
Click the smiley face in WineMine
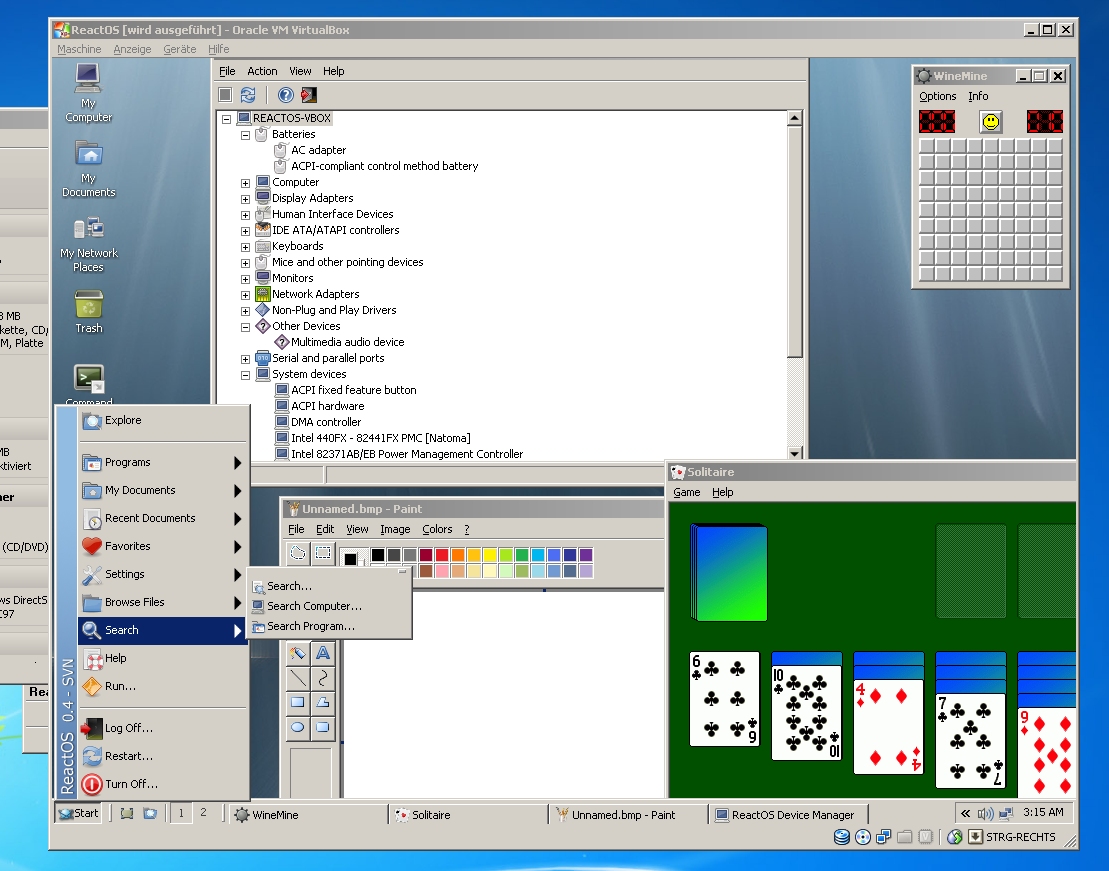(991, 122)
